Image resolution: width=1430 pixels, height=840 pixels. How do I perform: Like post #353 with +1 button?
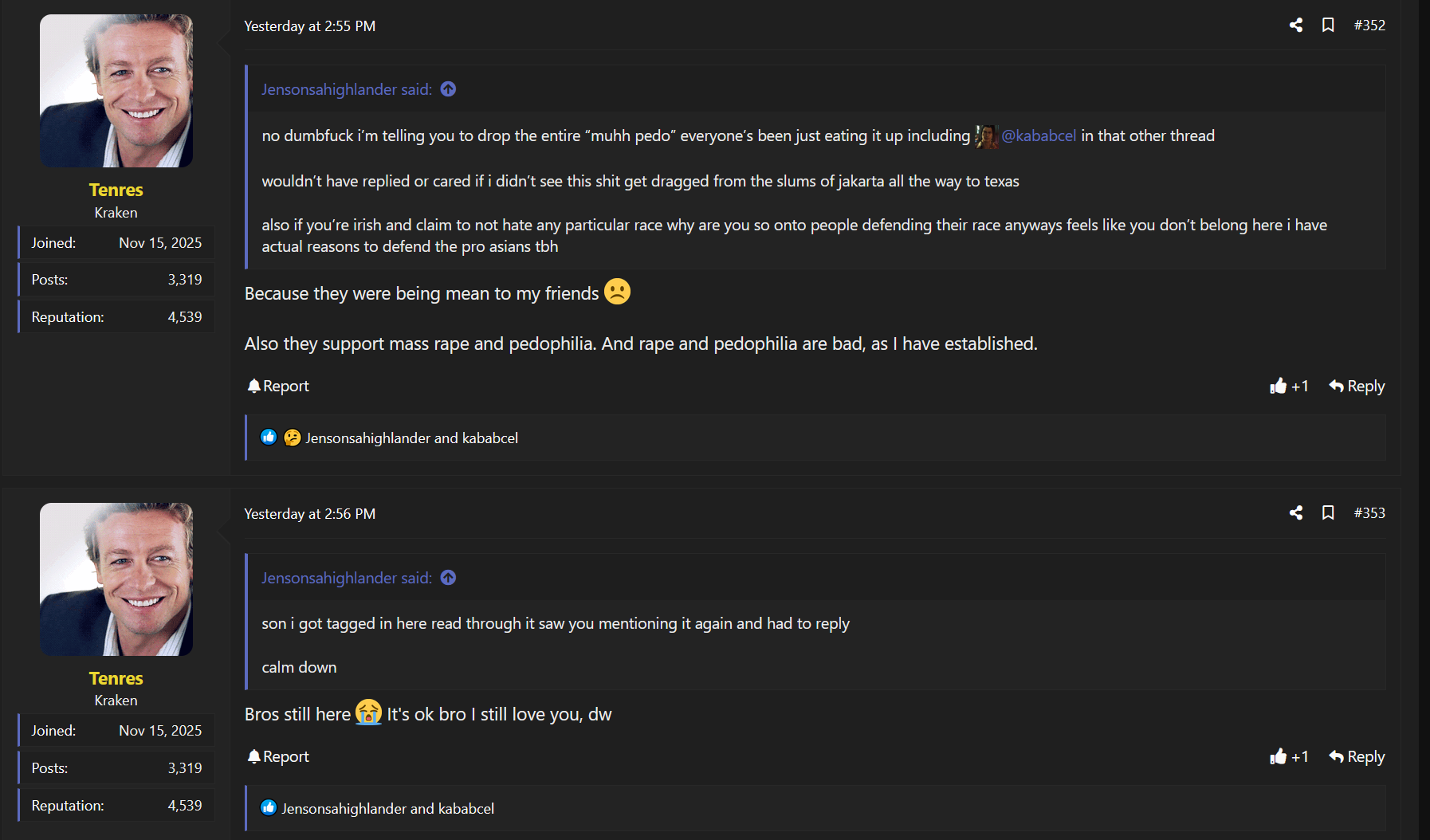point(1289,757)
